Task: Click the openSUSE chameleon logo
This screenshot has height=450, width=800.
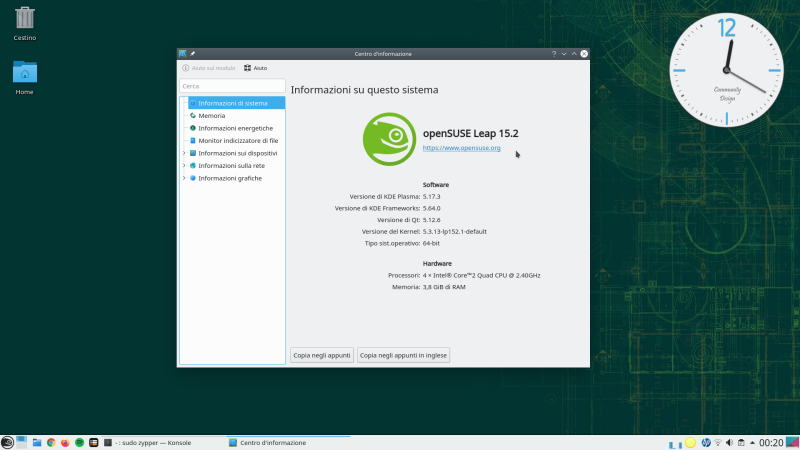Action: click(x=389, y=139)
